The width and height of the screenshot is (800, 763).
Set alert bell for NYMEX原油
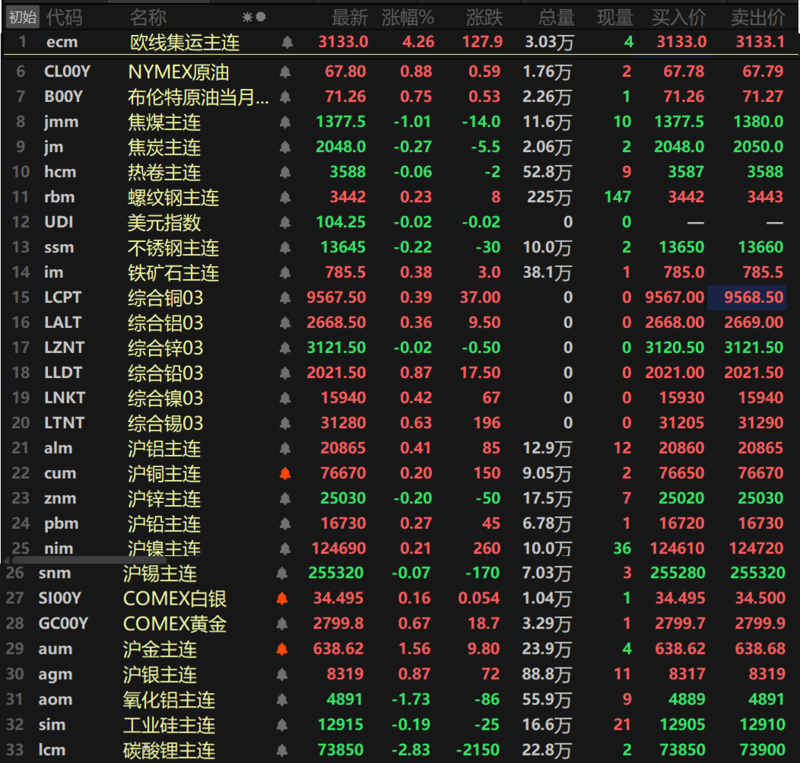click(x=287, y=72)
